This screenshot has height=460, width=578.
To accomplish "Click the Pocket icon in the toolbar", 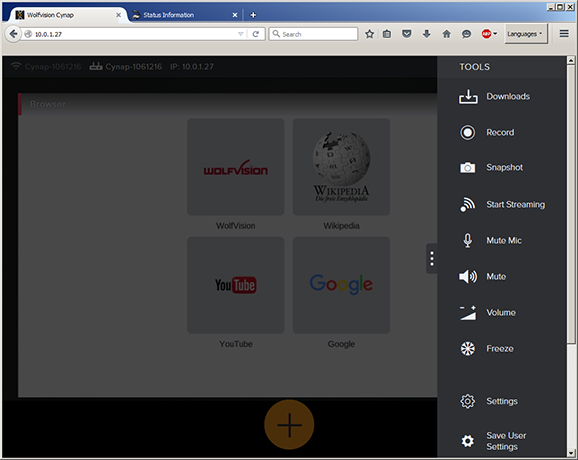I will tap(407, 34).
